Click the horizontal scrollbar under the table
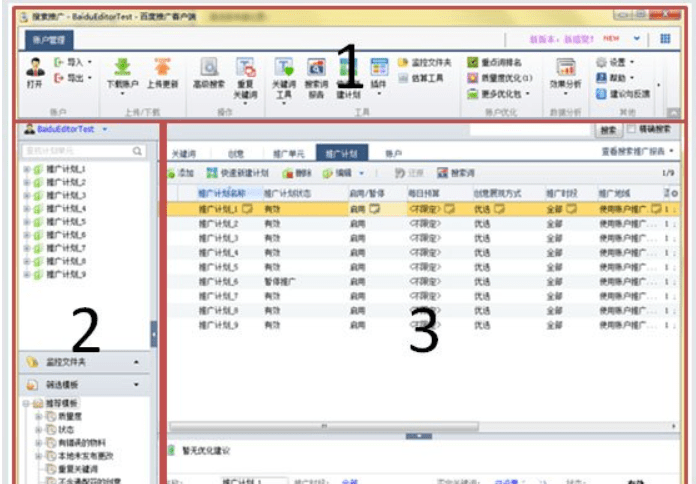The image size is (696, 484). coord(324,426)
